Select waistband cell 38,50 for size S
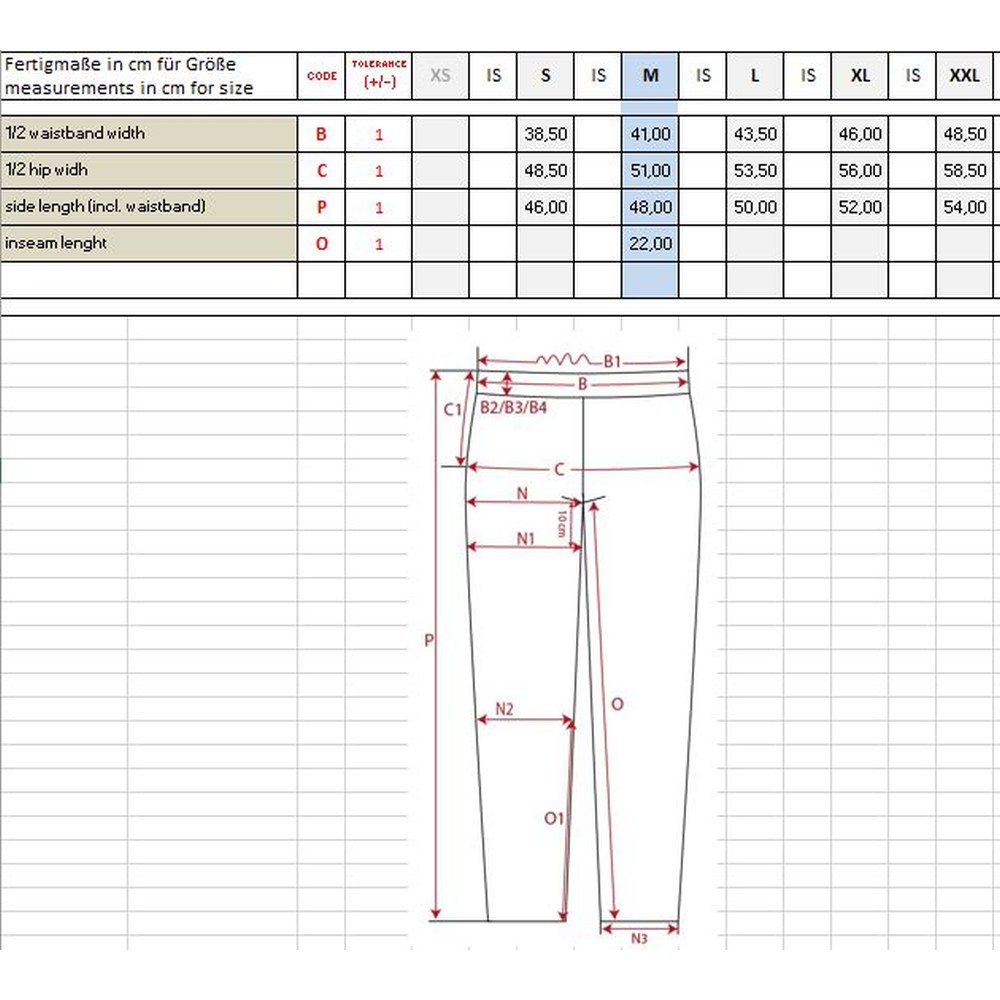The image size is (1000, 1000). pyautogui.click(x=545, y=134)
